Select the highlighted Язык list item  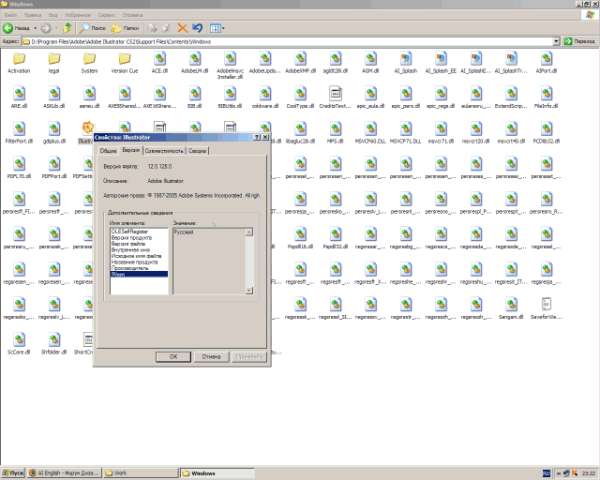(x=139, y=274)
